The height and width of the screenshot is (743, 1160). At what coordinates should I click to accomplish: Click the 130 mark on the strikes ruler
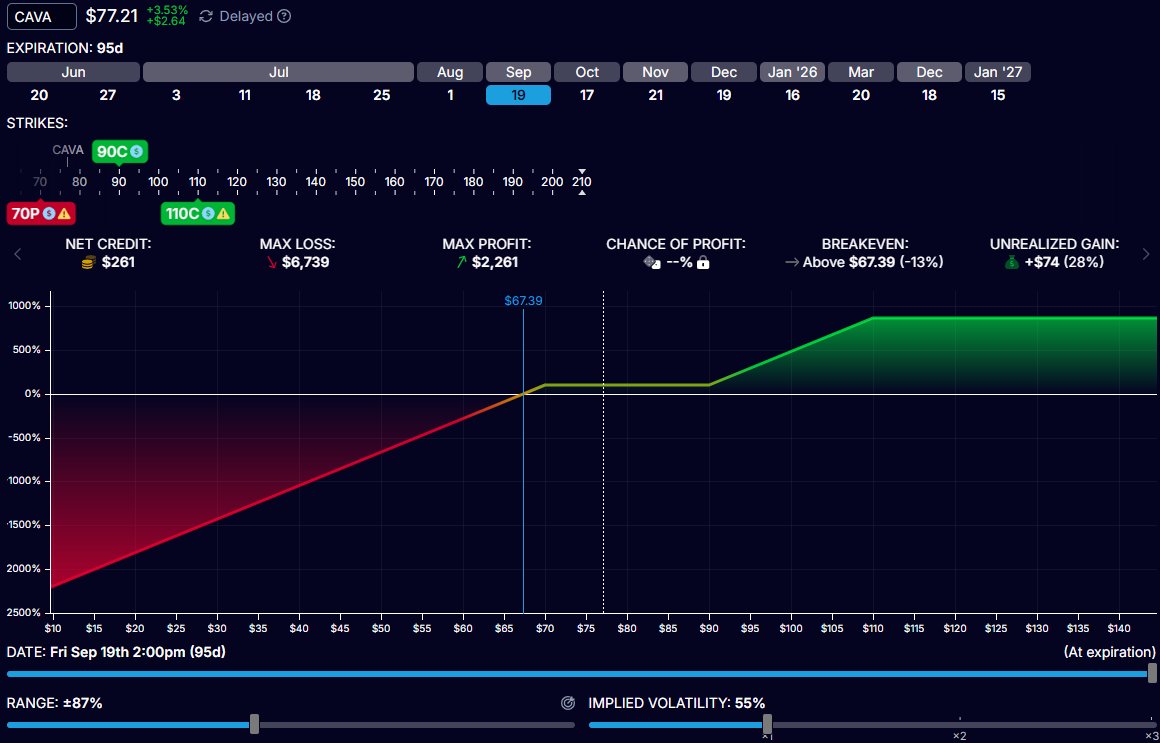(276, 182)
